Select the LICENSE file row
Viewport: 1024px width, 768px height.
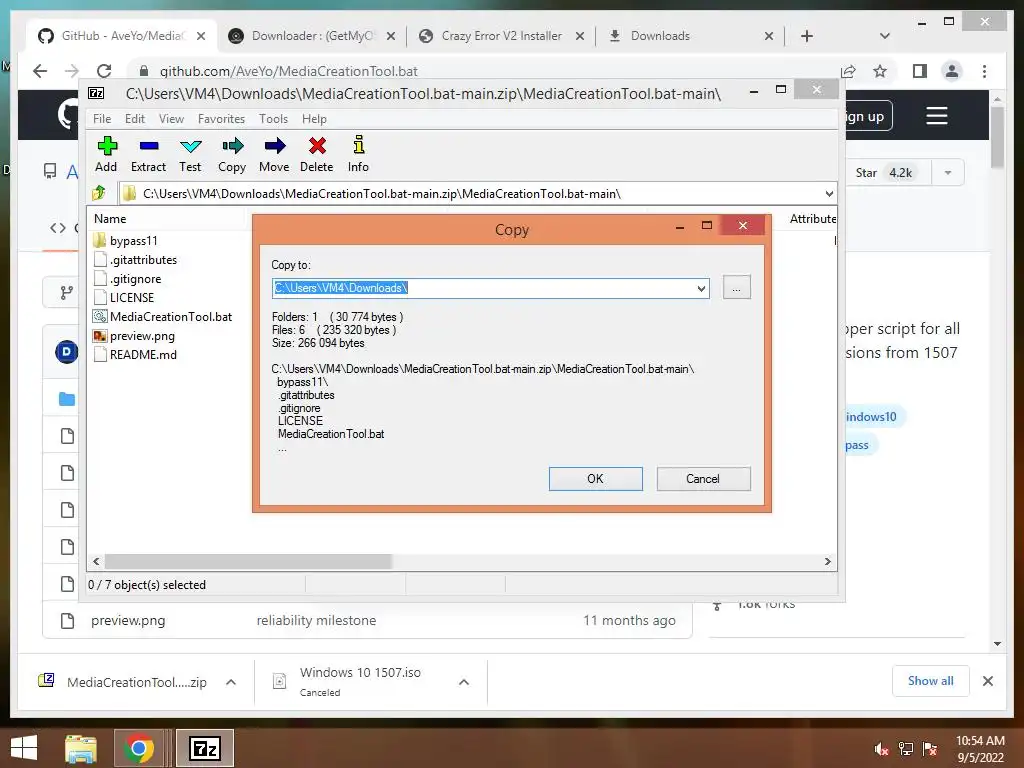click(124, 298)
